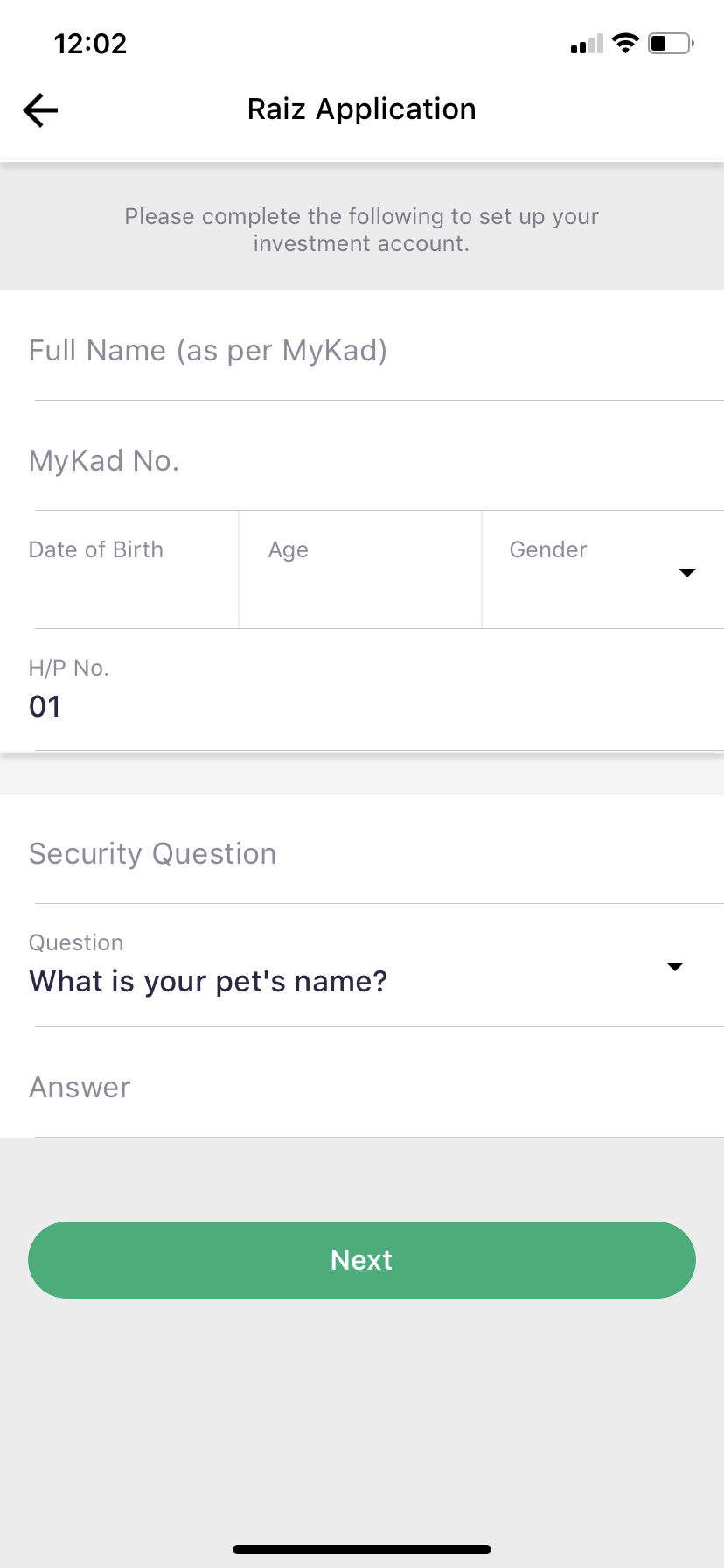The image size is (724, 1568).
Task: Select the "What is your pet's name?" question field
Action: 208,982
